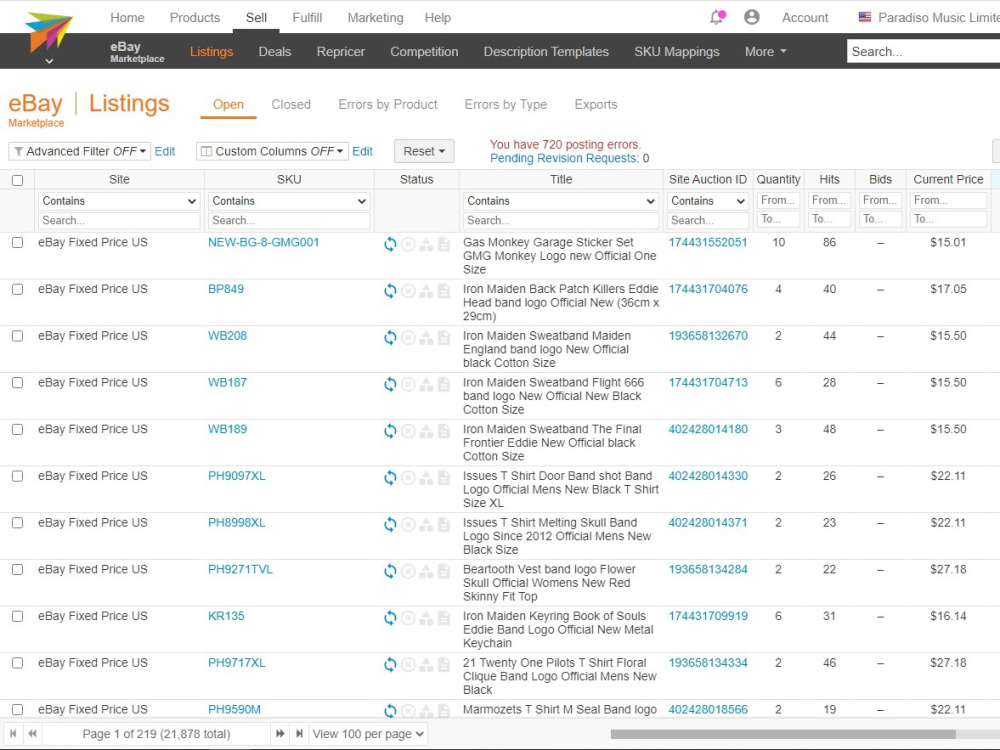
Task: Switch to the Exports tab
Action: tap(596, 105)
